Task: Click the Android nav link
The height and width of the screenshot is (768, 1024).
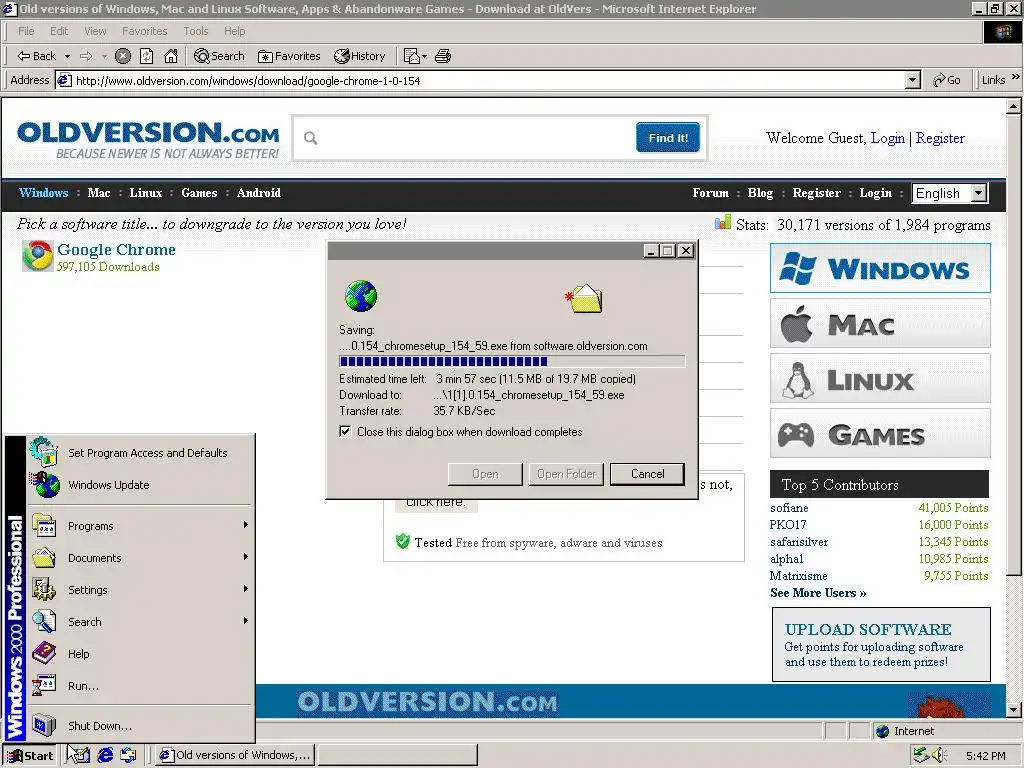Action: [x=259, y=193]
